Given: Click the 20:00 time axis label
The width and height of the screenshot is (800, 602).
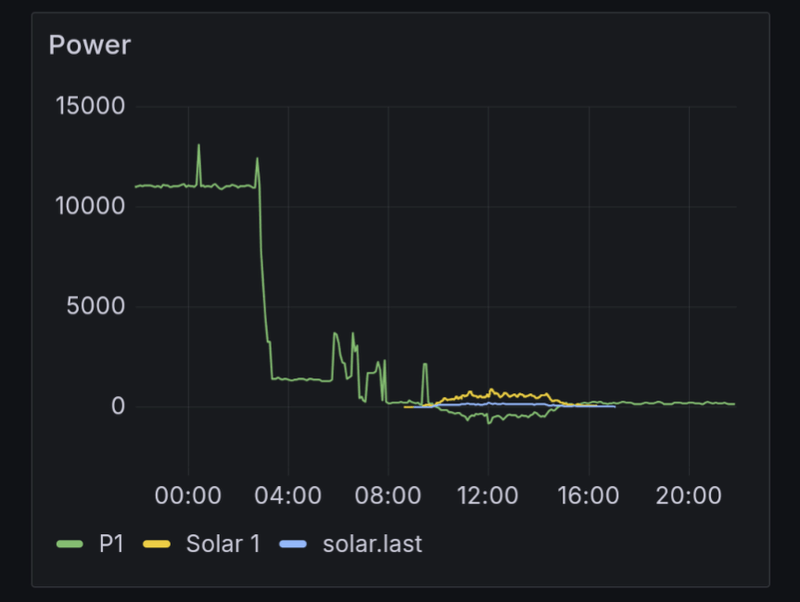Looking at the screenshot, I should [689, 495].
